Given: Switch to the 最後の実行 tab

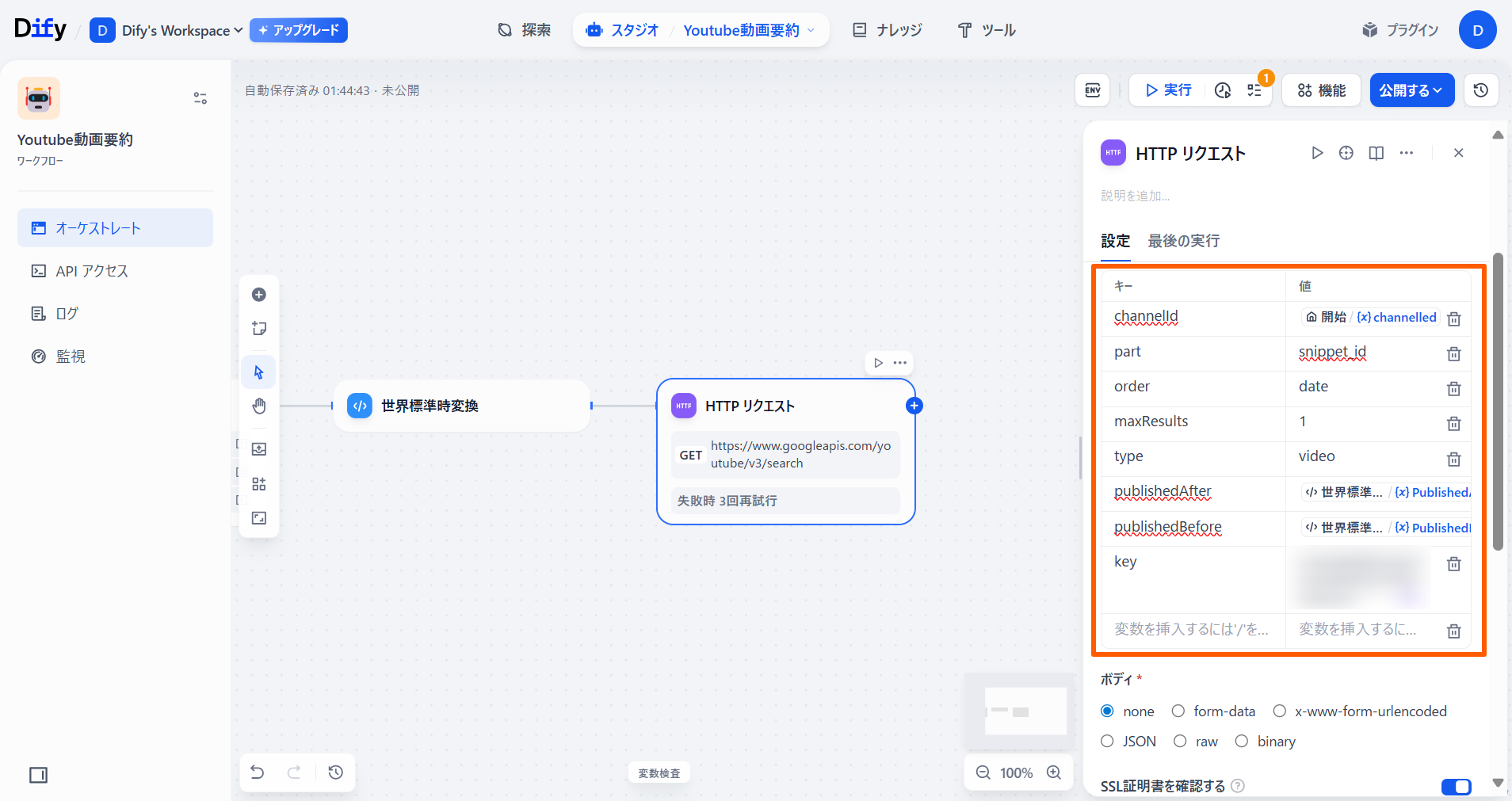Looking at the screenshot, I should [x=1183, y=241].
